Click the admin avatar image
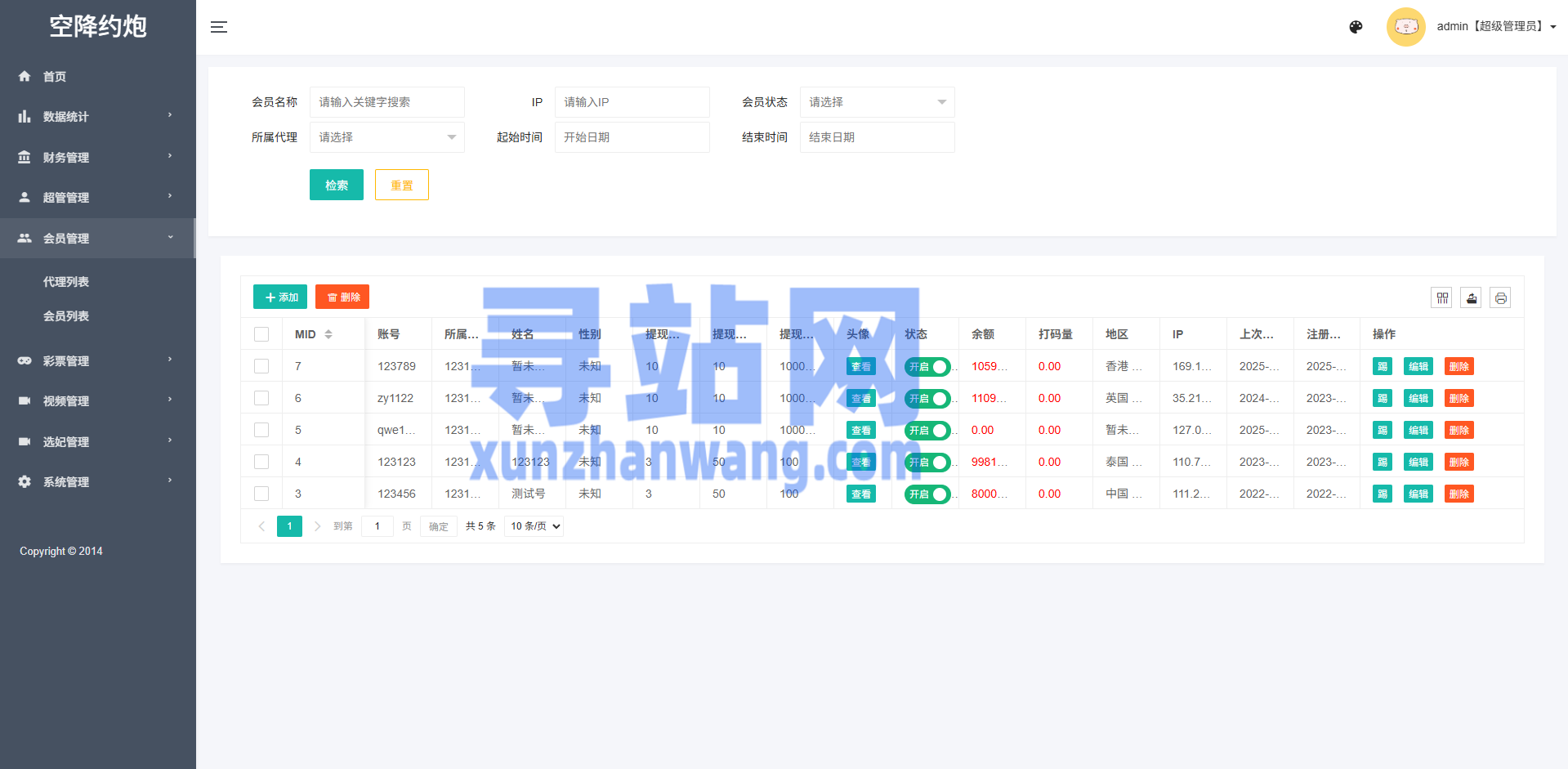1568x769 pixels. point(1405,27)
